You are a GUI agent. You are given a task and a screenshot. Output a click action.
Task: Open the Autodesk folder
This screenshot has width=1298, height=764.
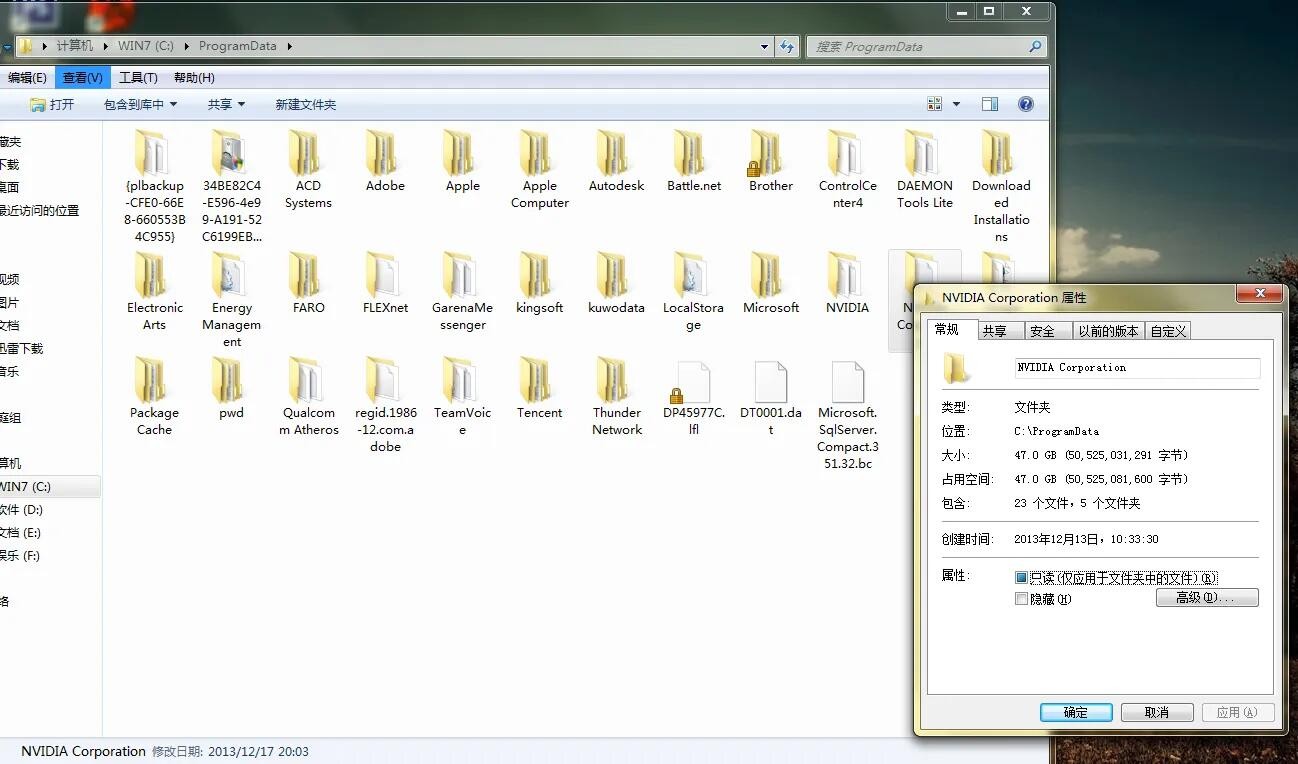click(616, 160)
